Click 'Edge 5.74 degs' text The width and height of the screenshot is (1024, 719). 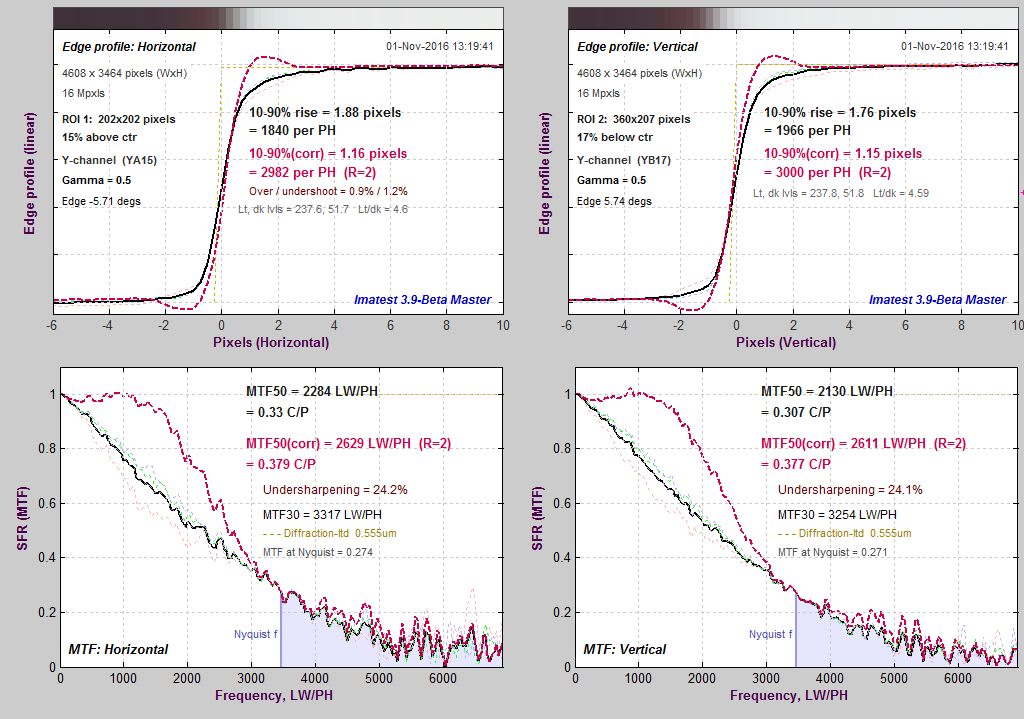pyautogui.click(x=614, y=201)
